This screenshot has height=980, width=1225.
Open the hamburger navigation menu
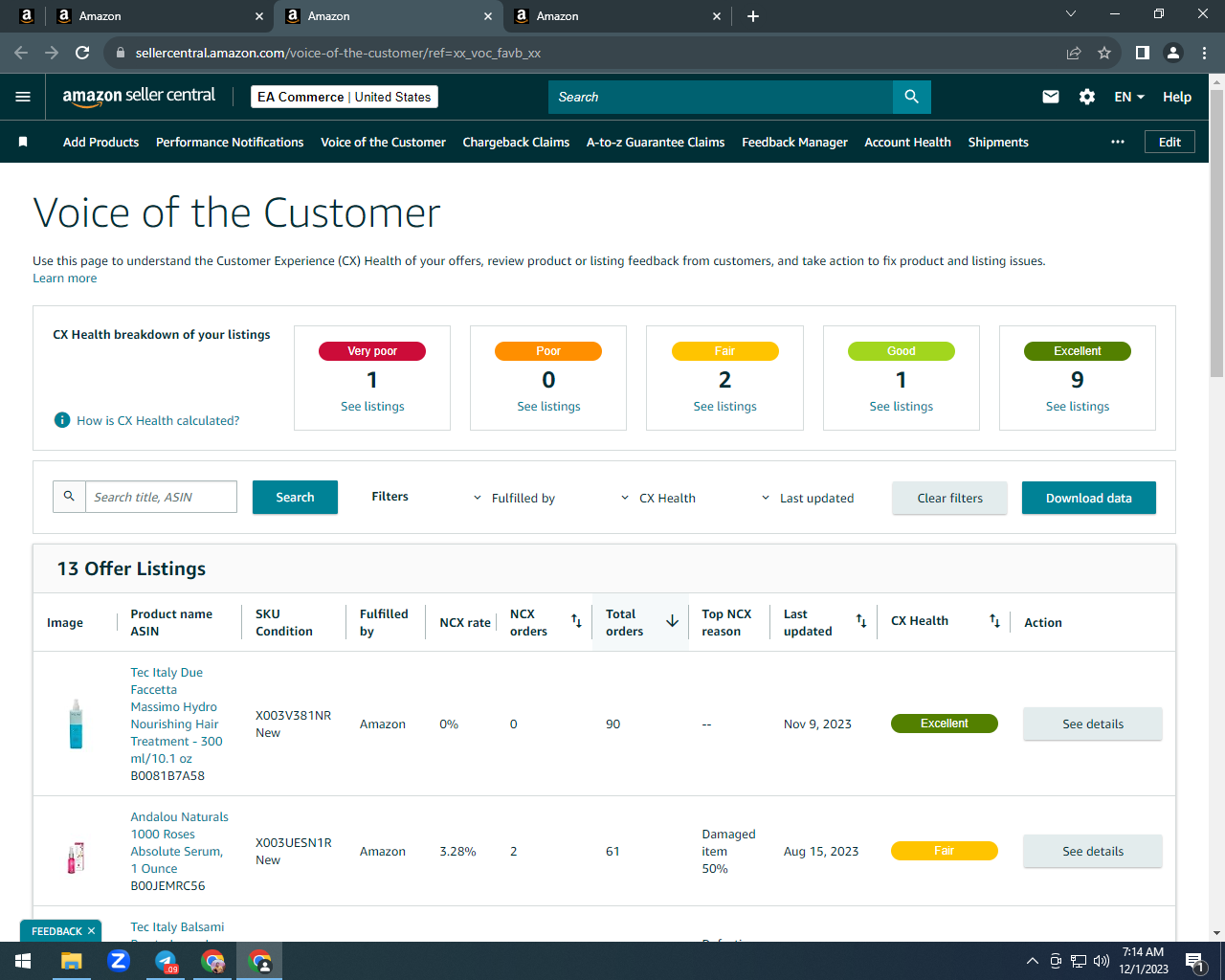(x=23, y=97)
